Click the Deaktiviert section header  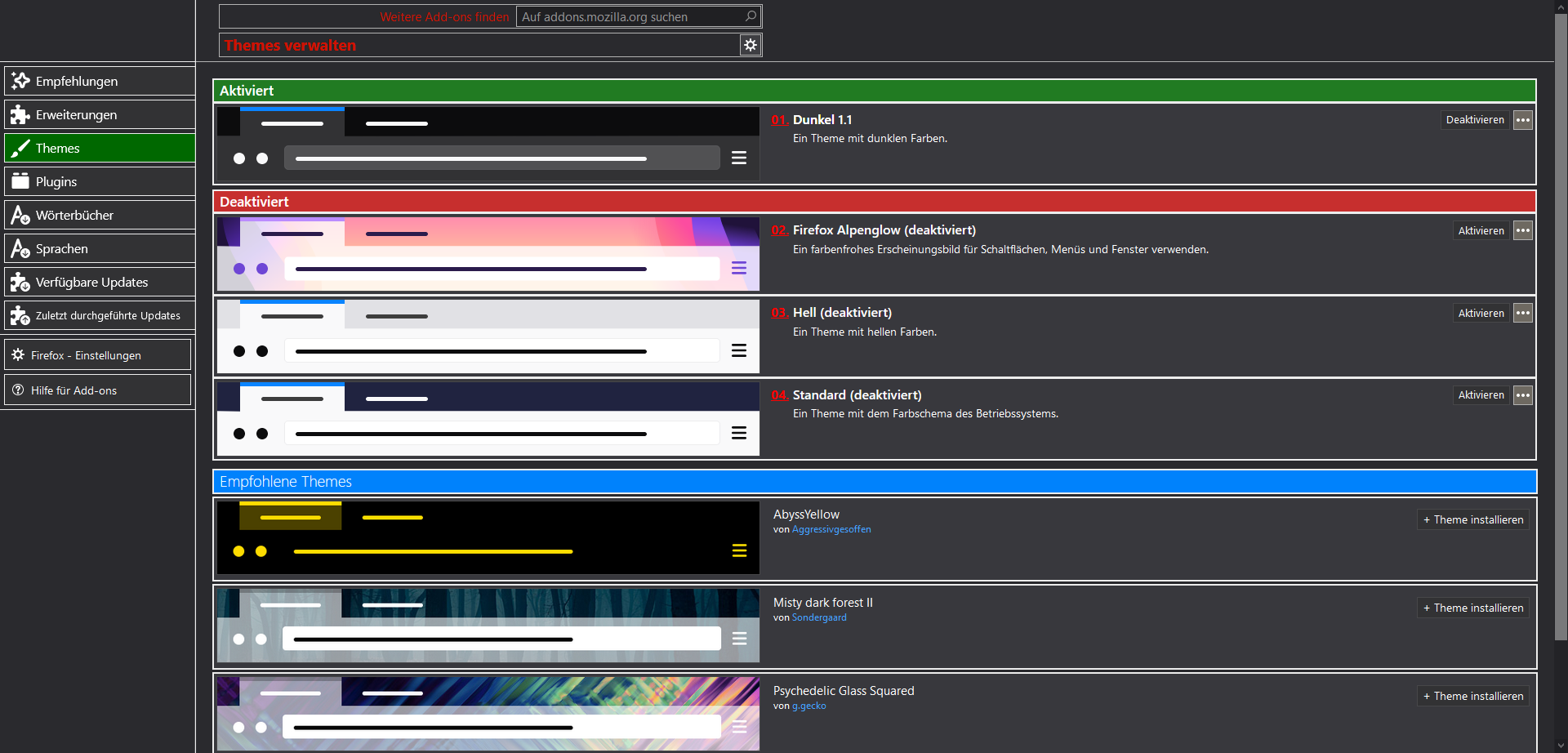(x=875, y=202)
